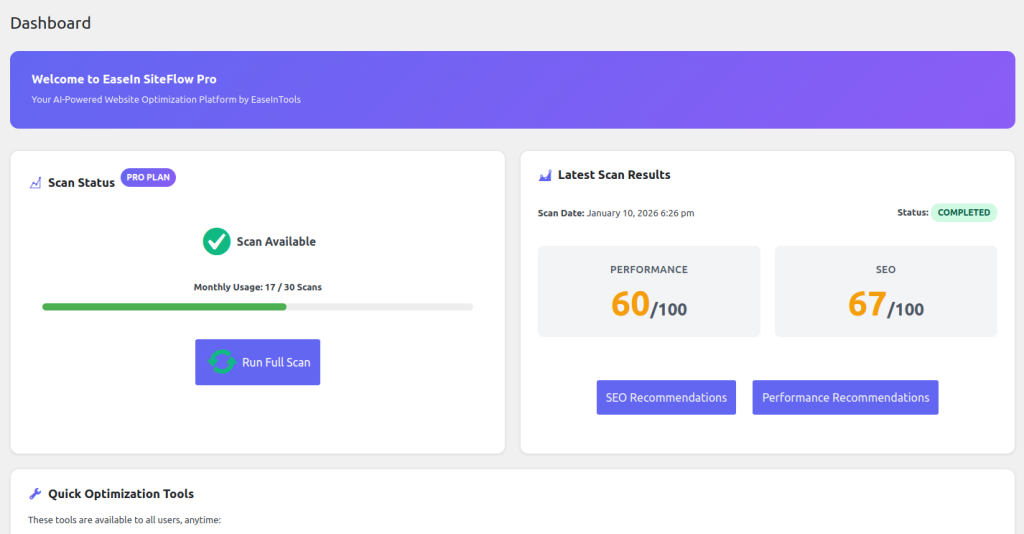Select the Performance 60/100 score card
The width and height of the screenshot is (1024, 534).
click(x=648, y=291)
